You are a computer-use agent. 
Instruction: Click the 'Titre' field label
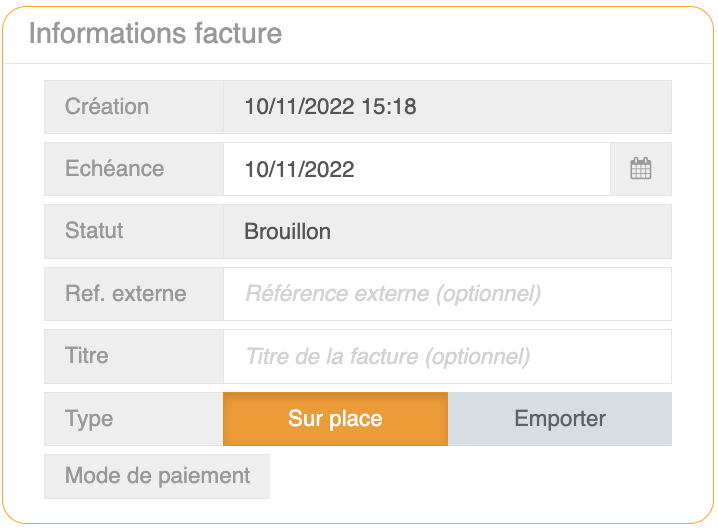click(x=86, y=356)
